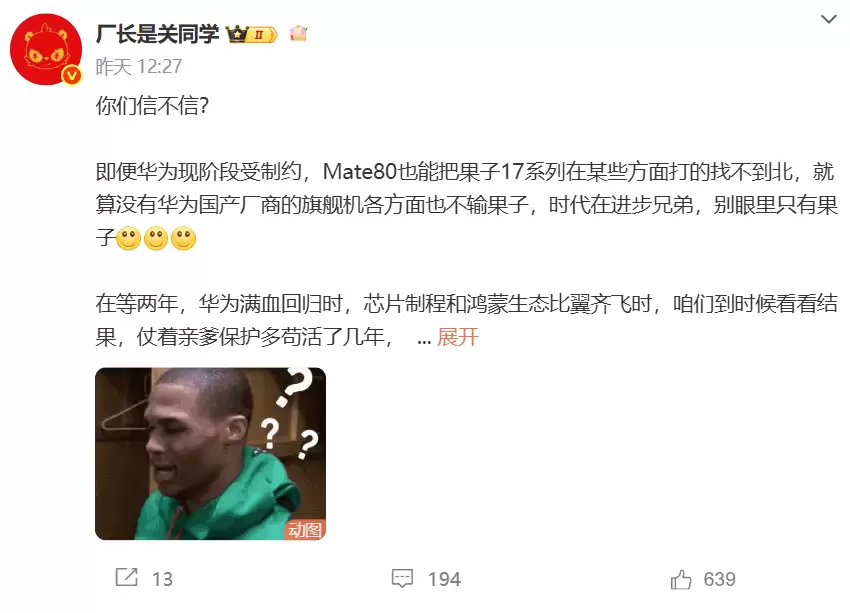Click the crown membership level badge
Screen dimensions: 850x613
pyautogui.click(x=252, y=35)
